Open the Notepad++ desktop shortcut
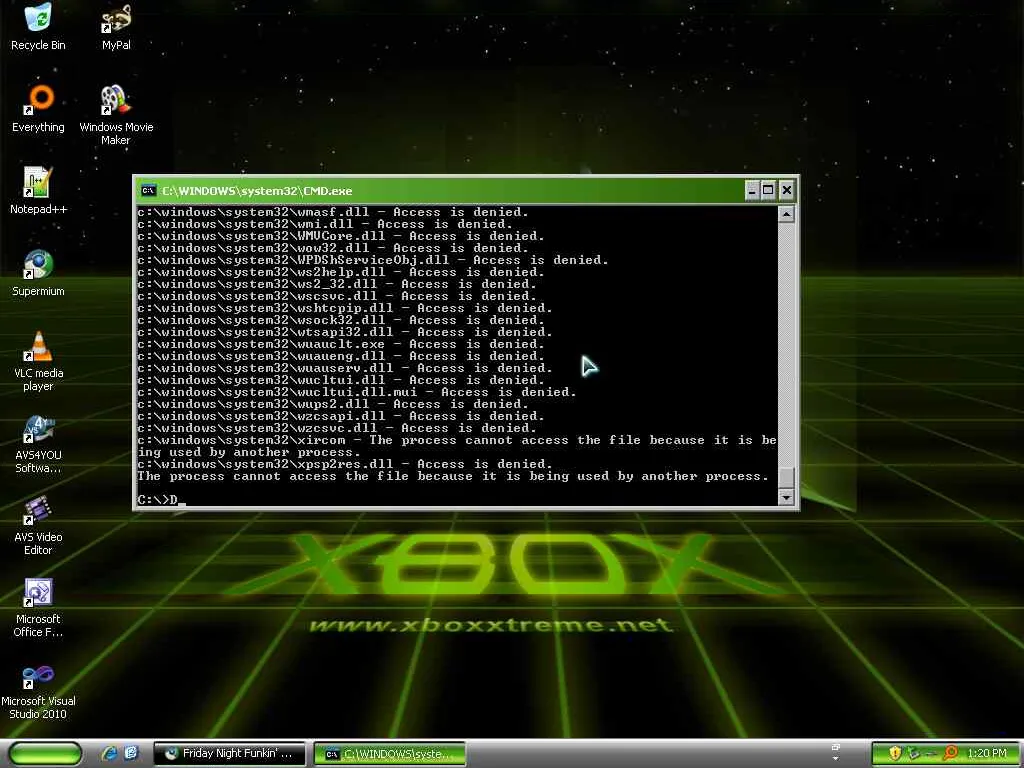 (x=38, y=191)
